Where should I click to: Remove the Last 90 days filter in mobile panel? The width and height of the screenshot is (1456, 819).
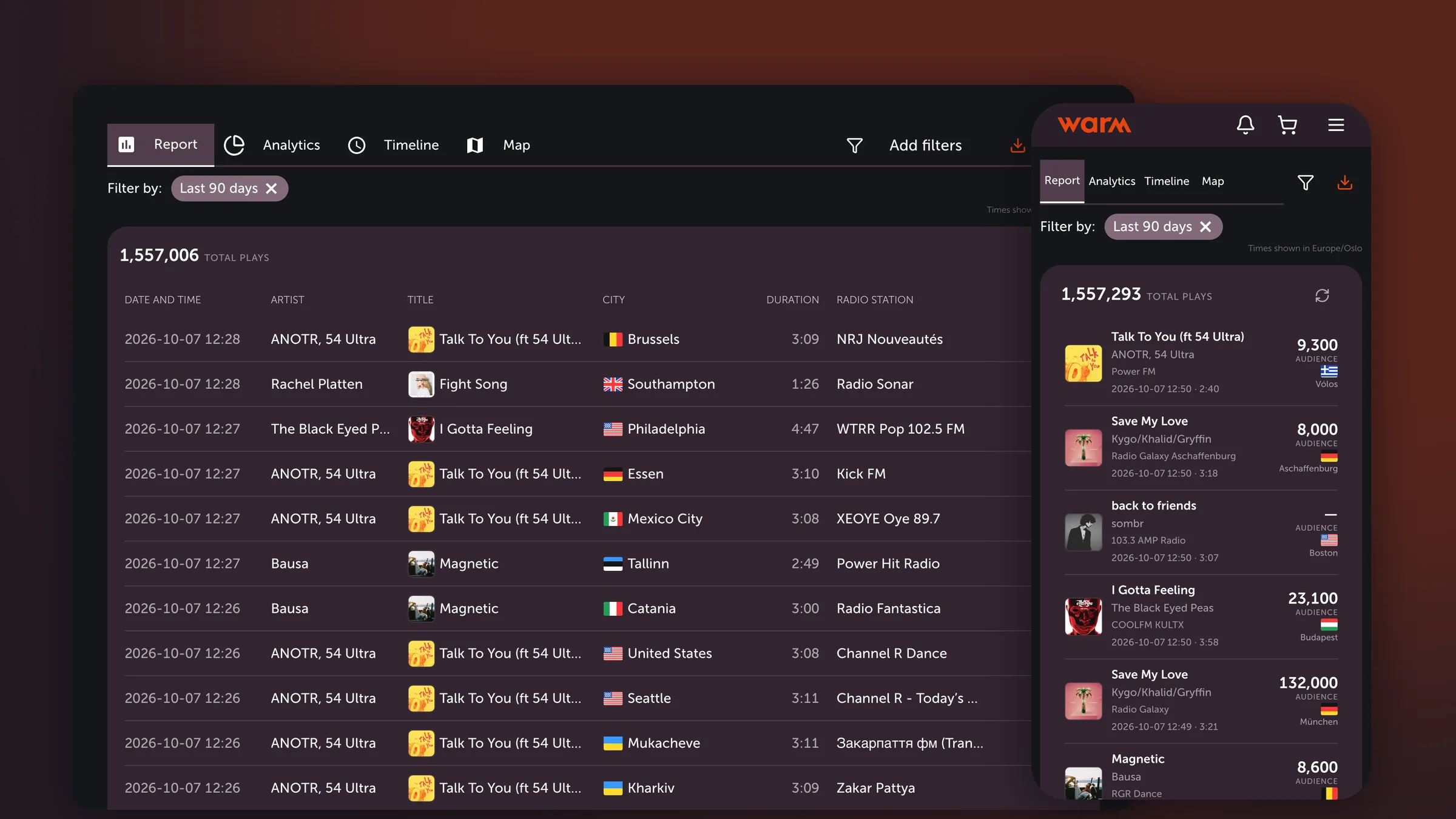click(x=1205, y=227)
